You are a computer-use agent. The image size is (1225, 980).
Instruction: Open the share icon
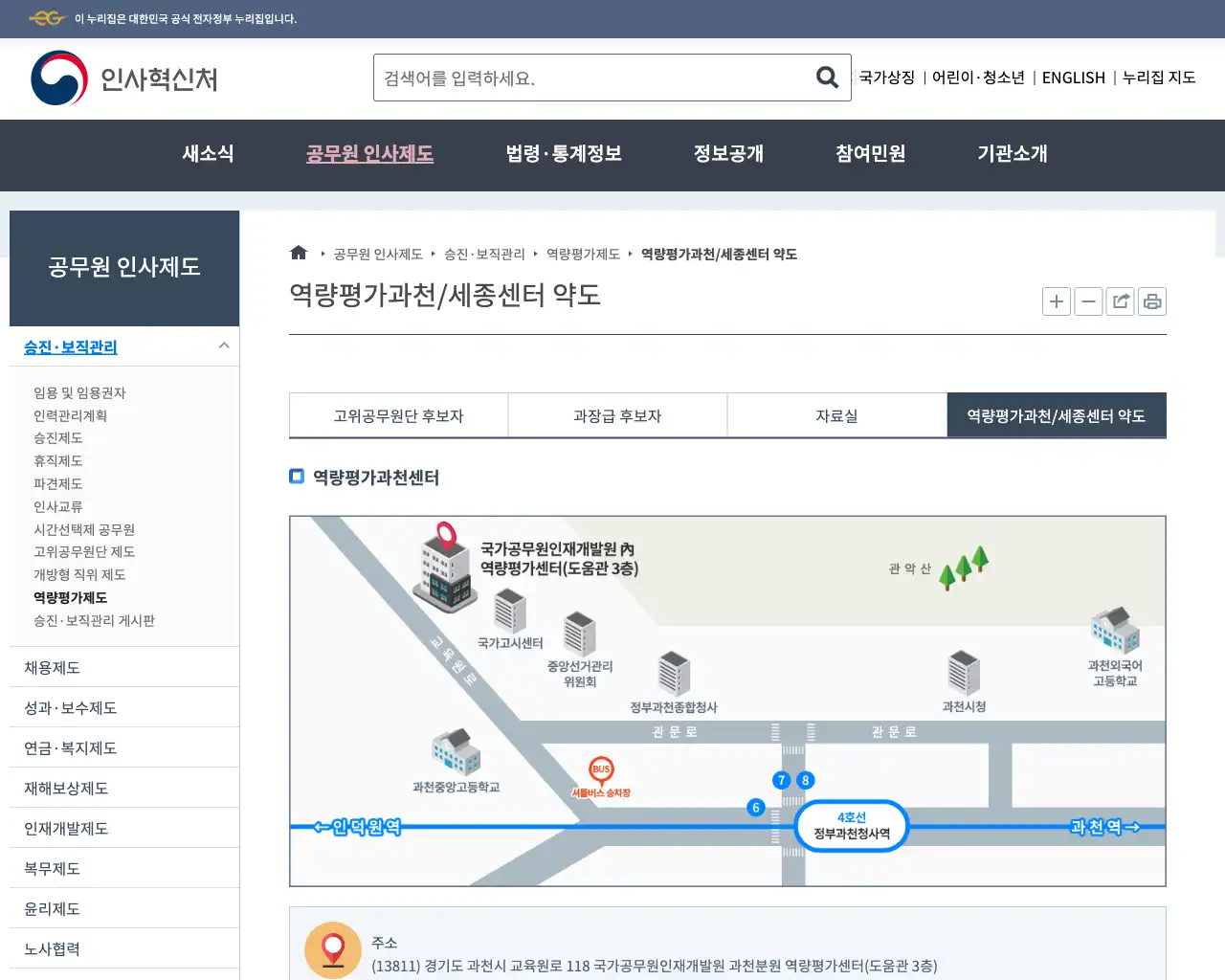click(x=1120, y=301)
